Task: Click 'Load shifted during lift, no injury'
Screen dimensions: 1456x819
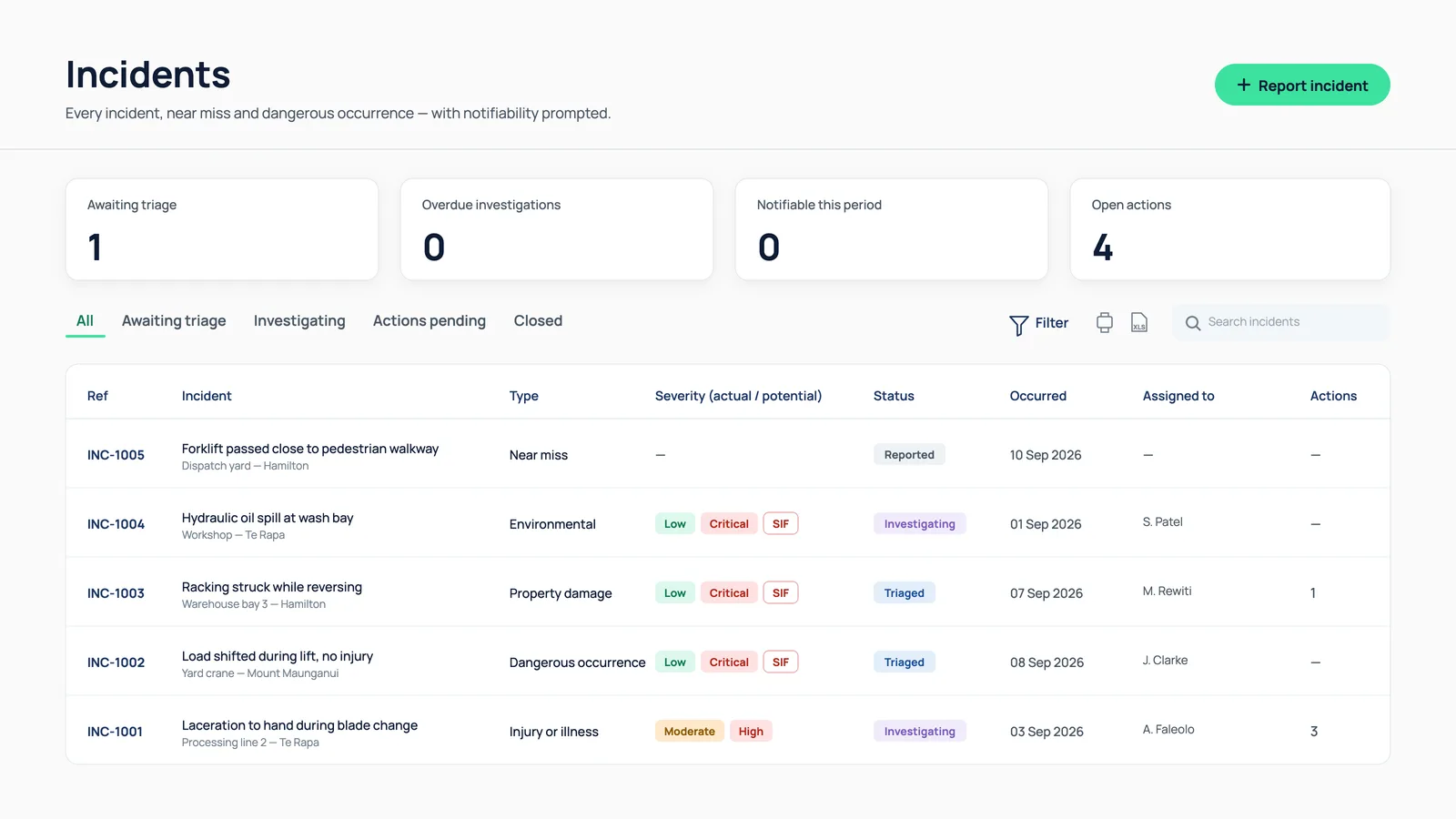Action: coord(278,656)
